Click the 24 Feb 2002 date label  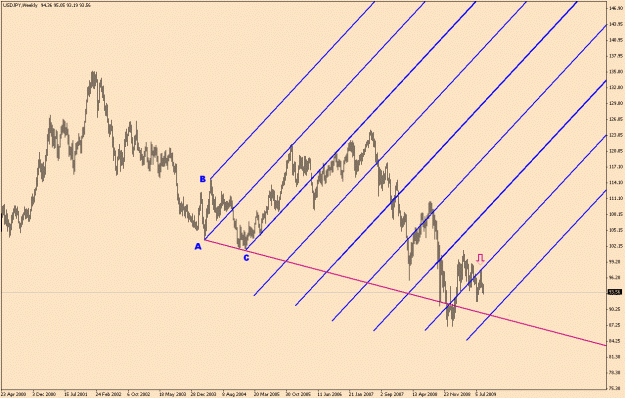[x=108, y=394]
